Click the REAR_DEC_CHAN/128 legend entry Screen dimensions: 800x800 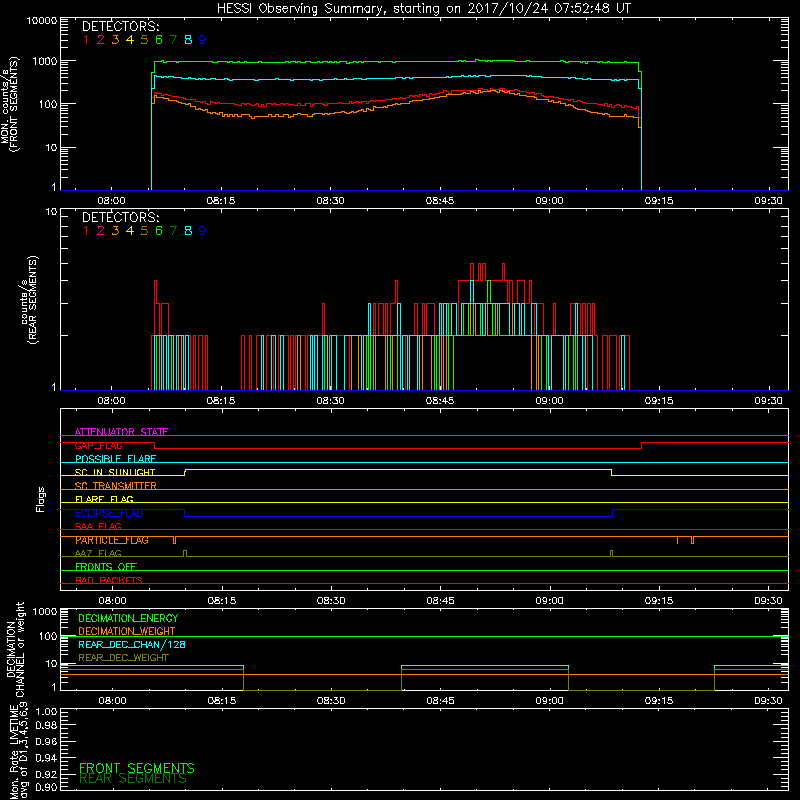pyautogui.click(x=132, y=644)
